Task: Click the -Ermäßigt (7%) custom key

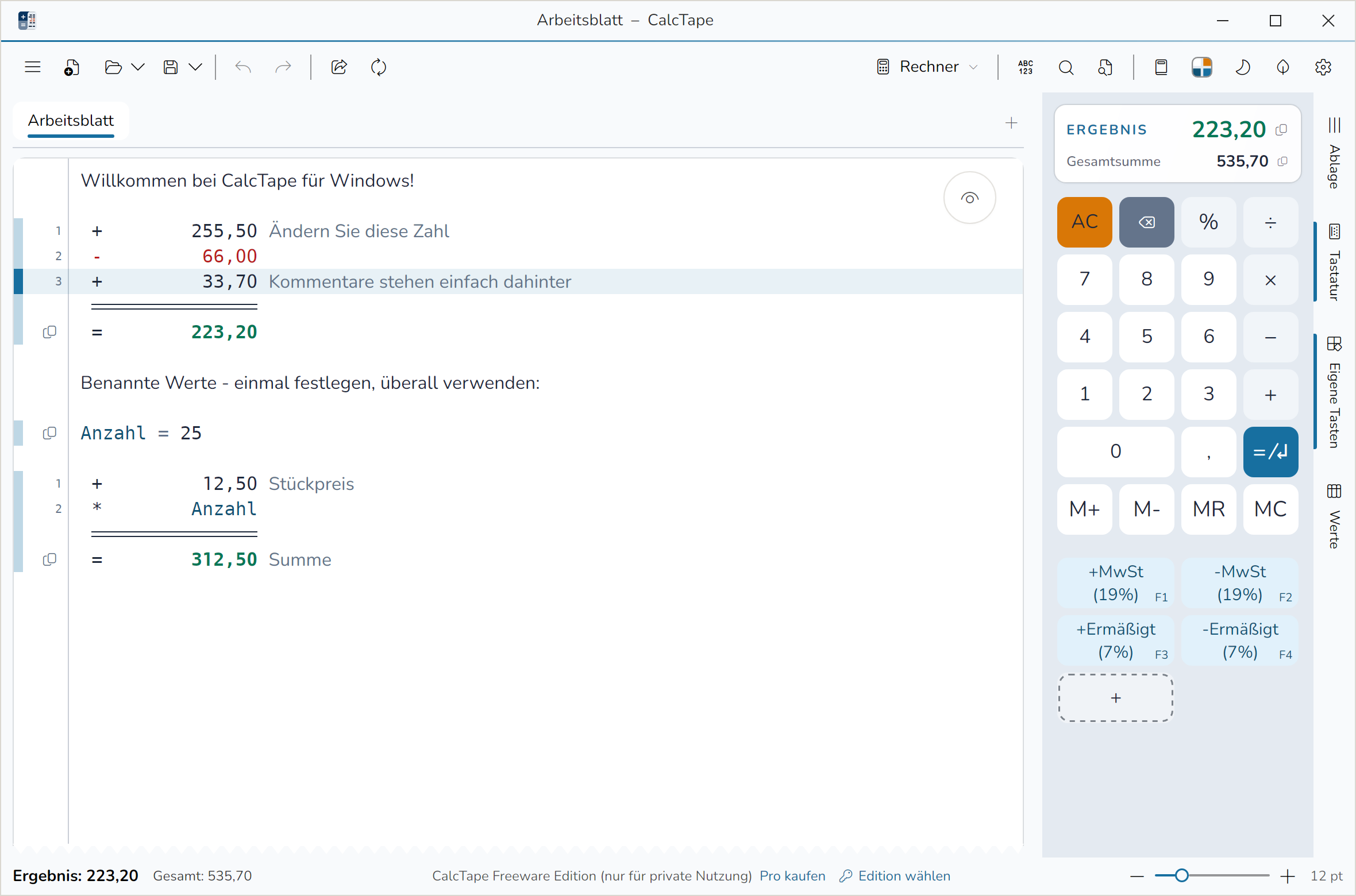Action: point(1240,640)
